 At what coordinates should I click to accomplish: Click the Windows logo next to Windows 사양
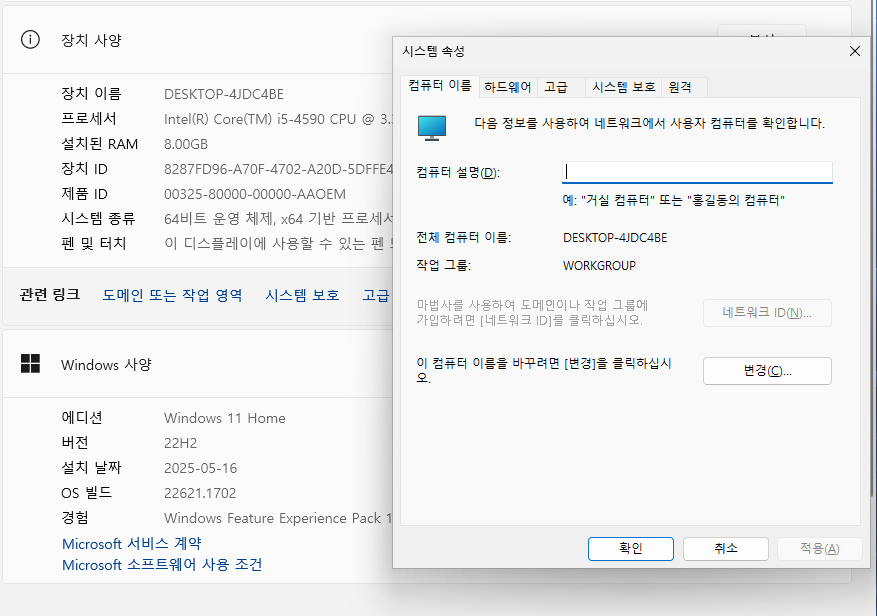pyautogui.click(x=31, y=364)
